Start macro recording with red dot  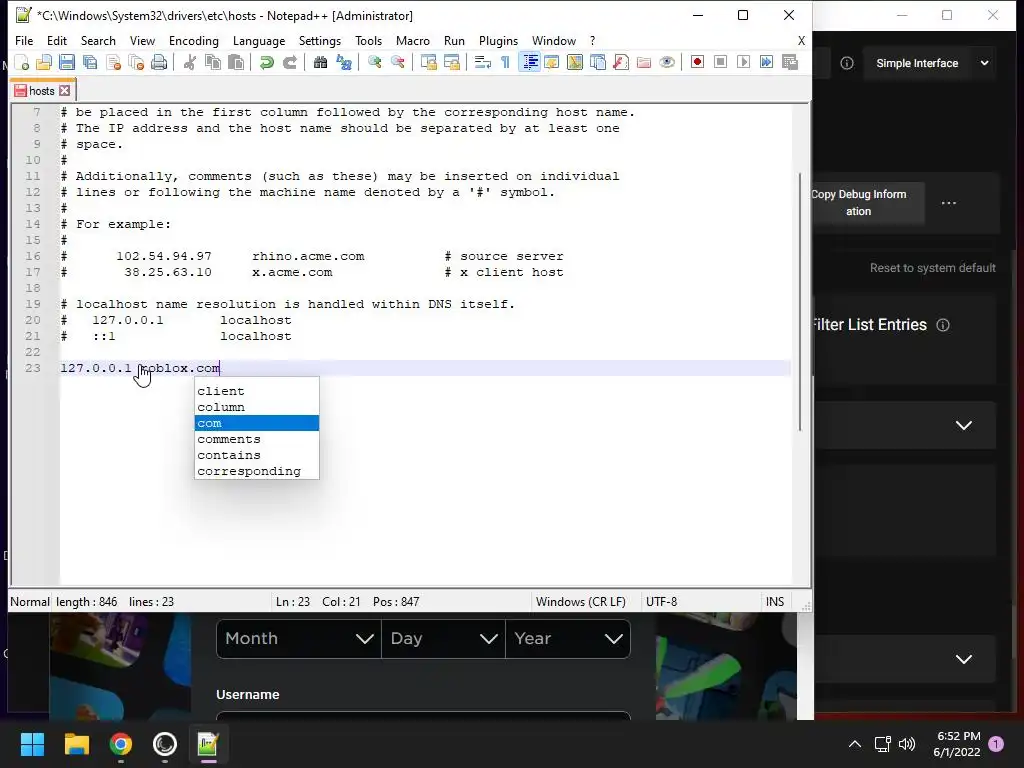[x=697, y=62]
